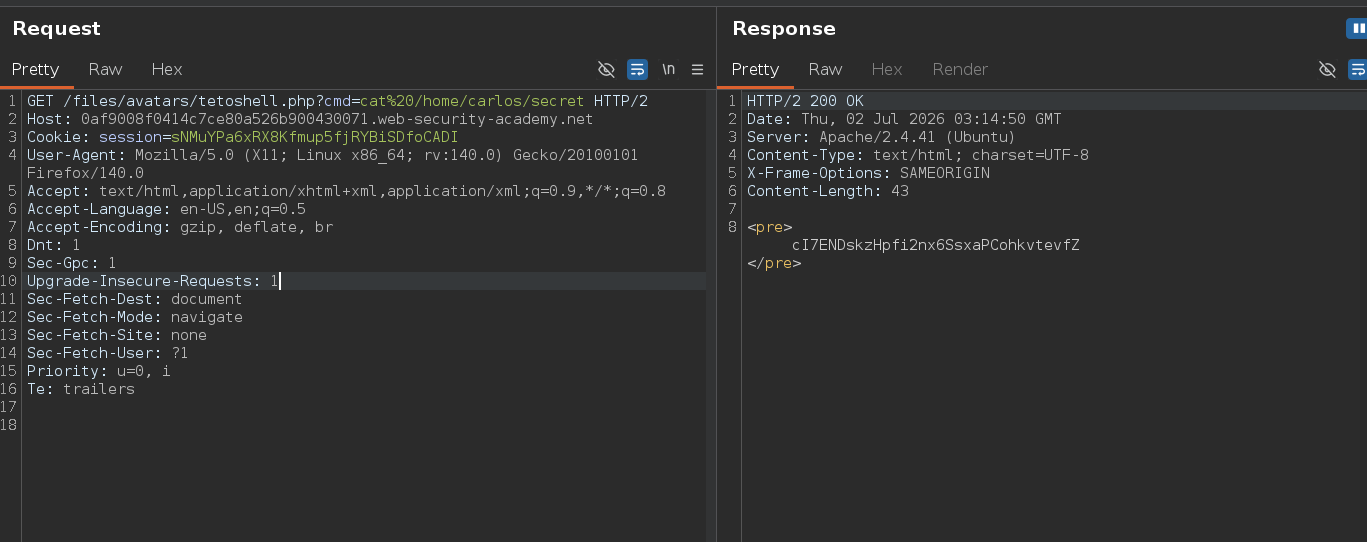1367x542 pixels.
Task: Open the Response Hex tab
Action: (887, 69)
